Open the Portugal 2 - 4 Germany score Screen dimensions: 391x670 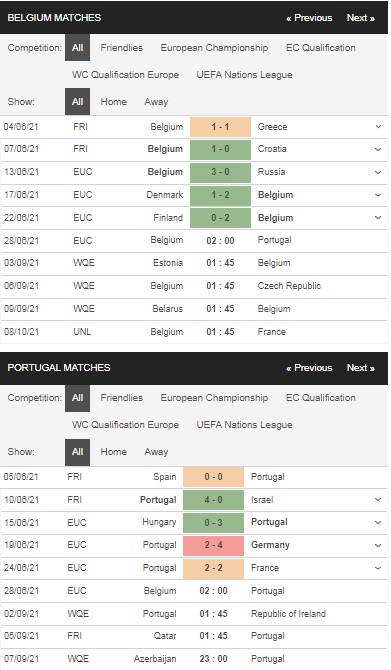tap(214, 545)
